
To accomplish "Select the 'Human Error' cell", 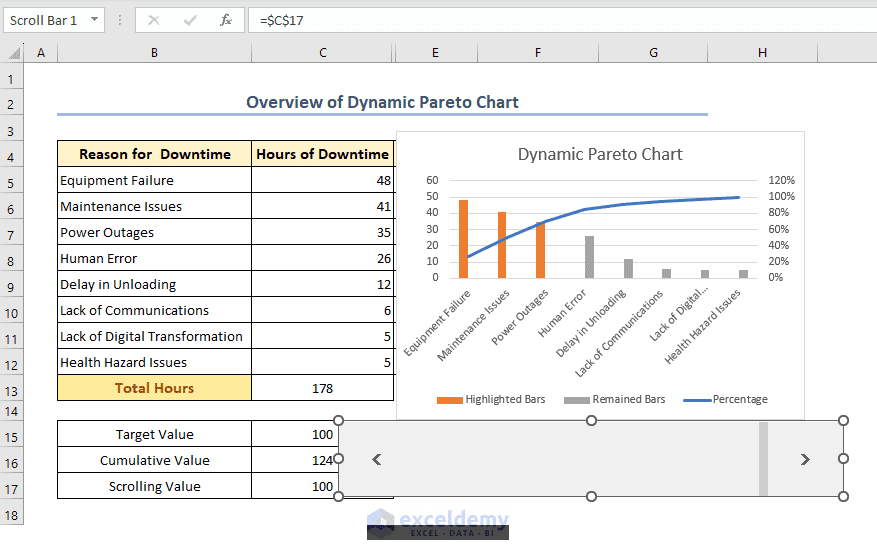I will (154, 258).
